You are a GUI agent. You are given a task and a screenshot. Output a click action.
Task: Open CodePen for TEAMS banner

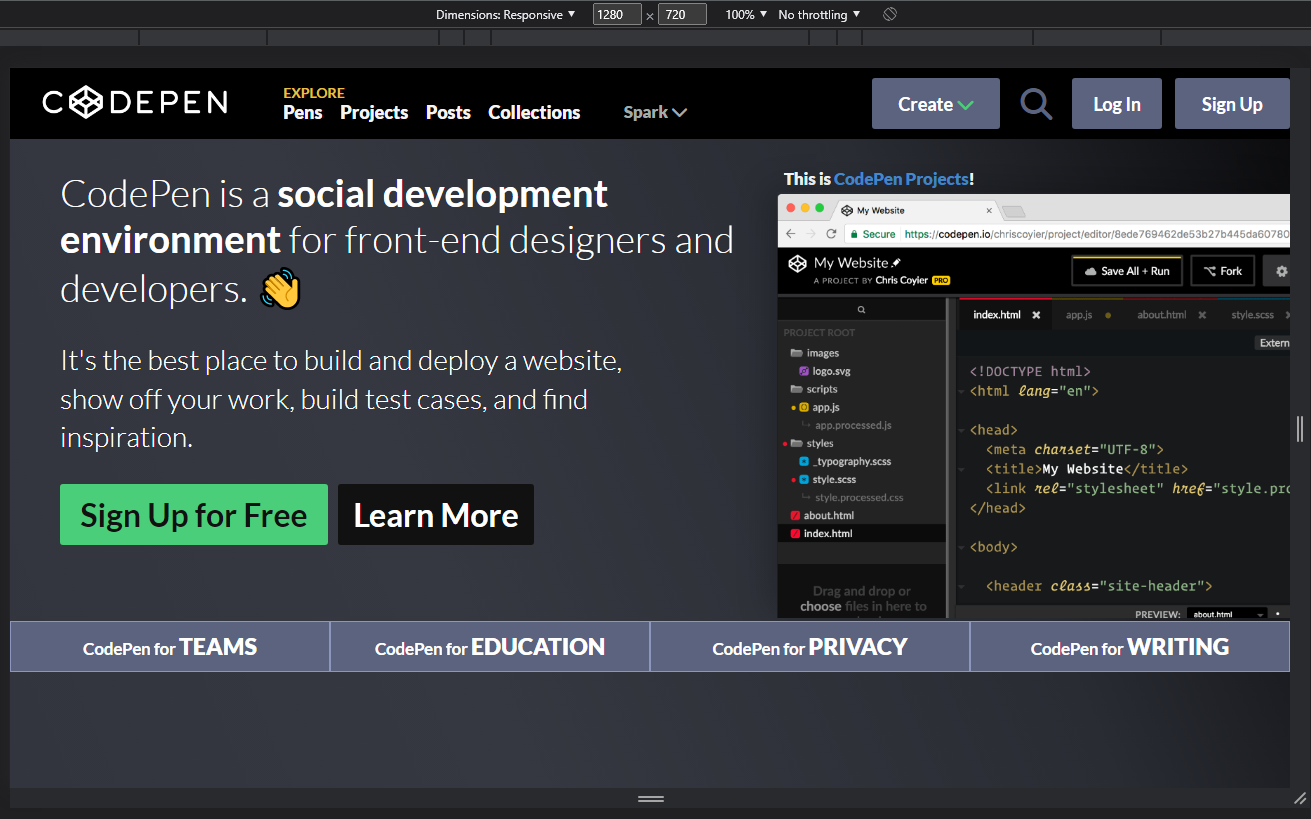pyautogui.click(x=170, y=647)
